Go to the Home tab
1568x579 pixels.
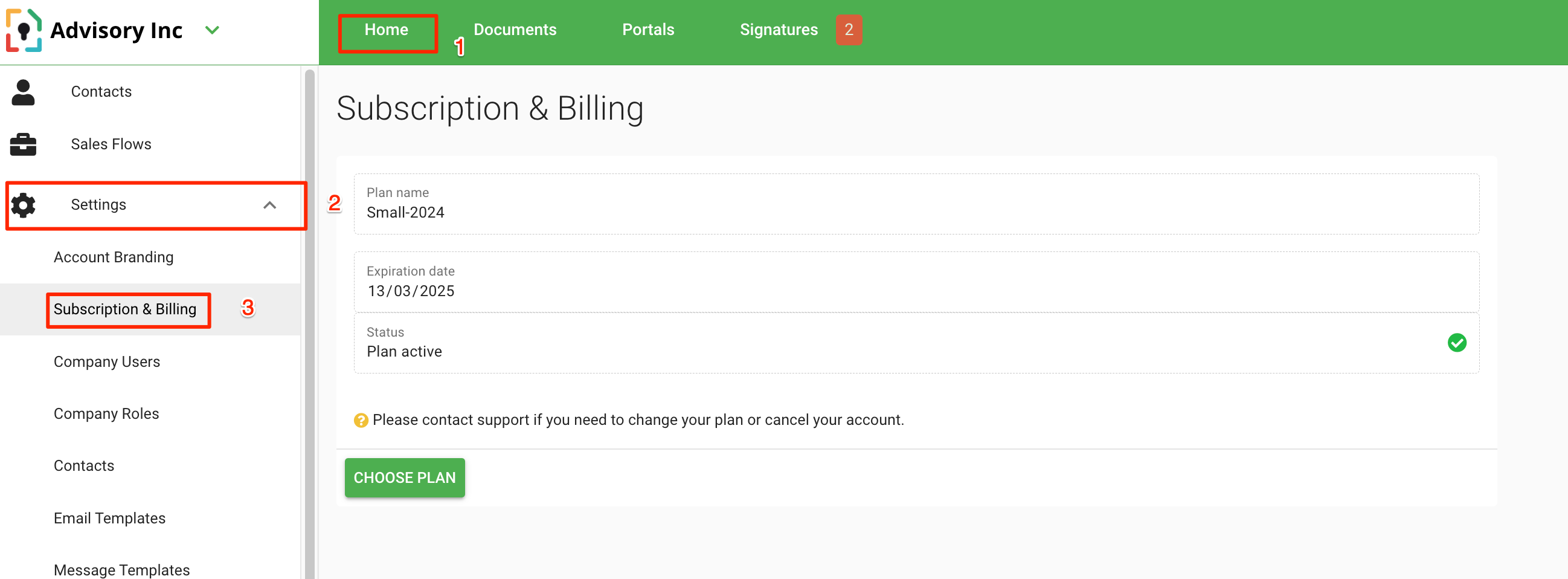387,30
